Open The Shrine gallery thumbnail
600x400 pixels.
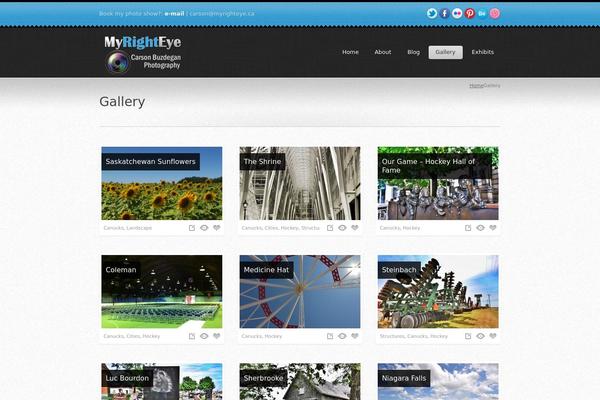300,183
